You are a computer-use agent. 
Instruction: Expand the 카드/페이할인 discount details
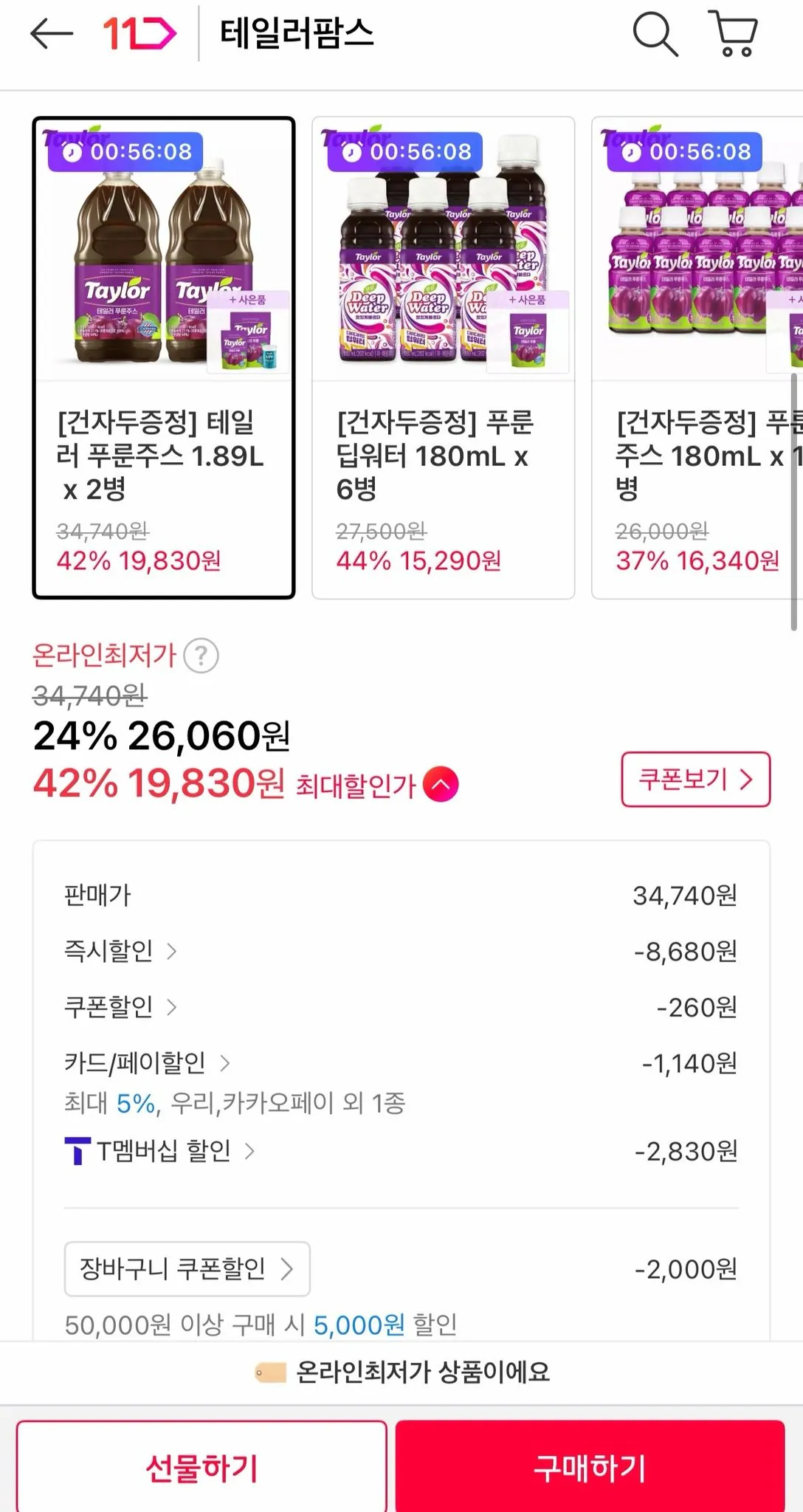(x=147, y=1063)
